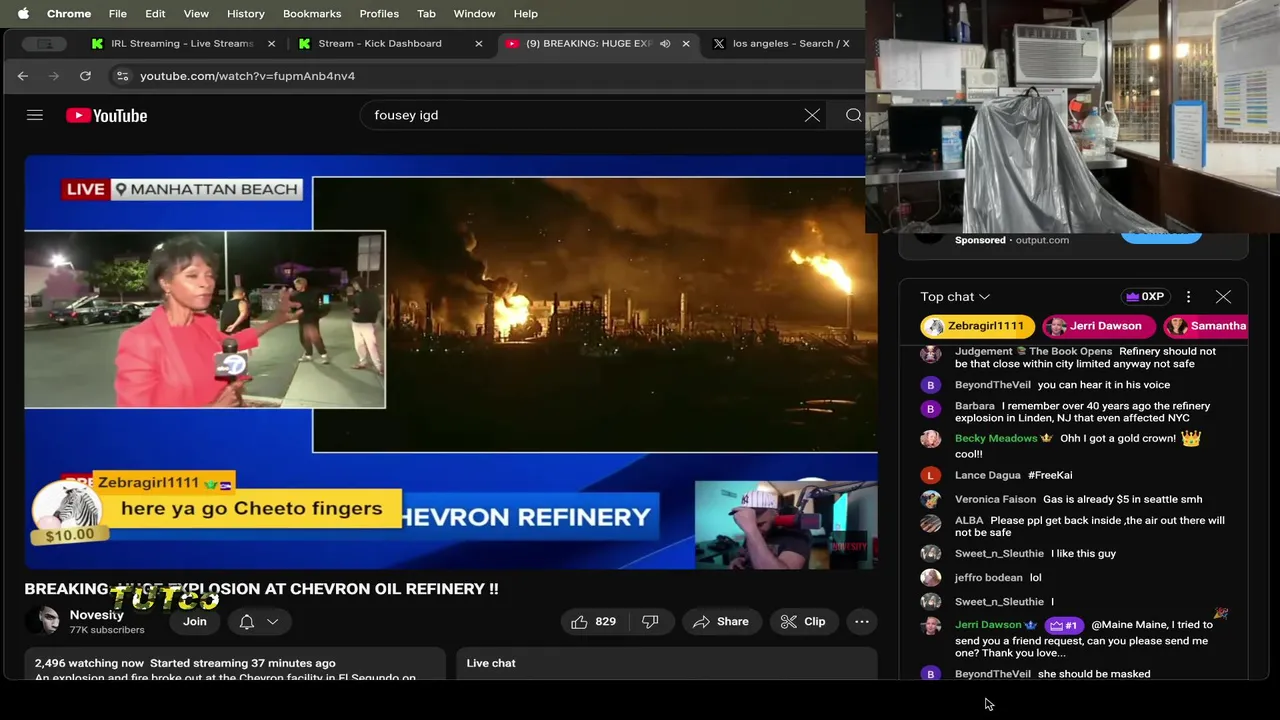Open the Window menu
The width and height of the screenshot is (1280, 720).
(474, 14)
